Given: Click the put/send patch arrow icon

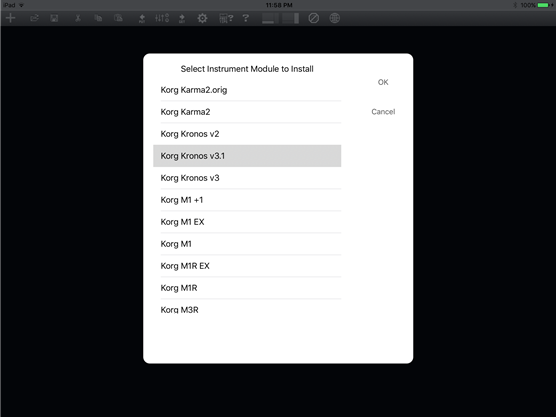Looking at the screenshot, I should [142, 18].
